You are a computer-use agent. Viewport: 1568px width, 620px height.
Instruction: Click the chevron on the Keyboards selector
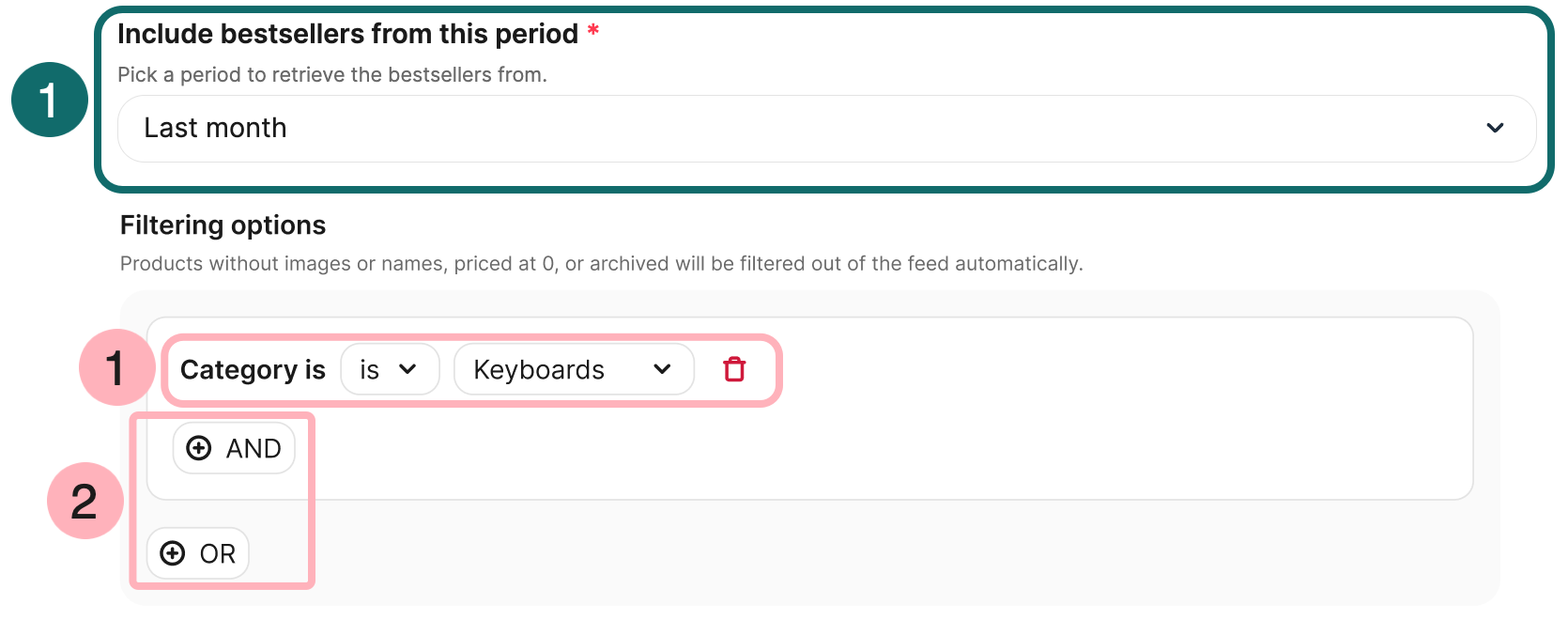point(663,369)
